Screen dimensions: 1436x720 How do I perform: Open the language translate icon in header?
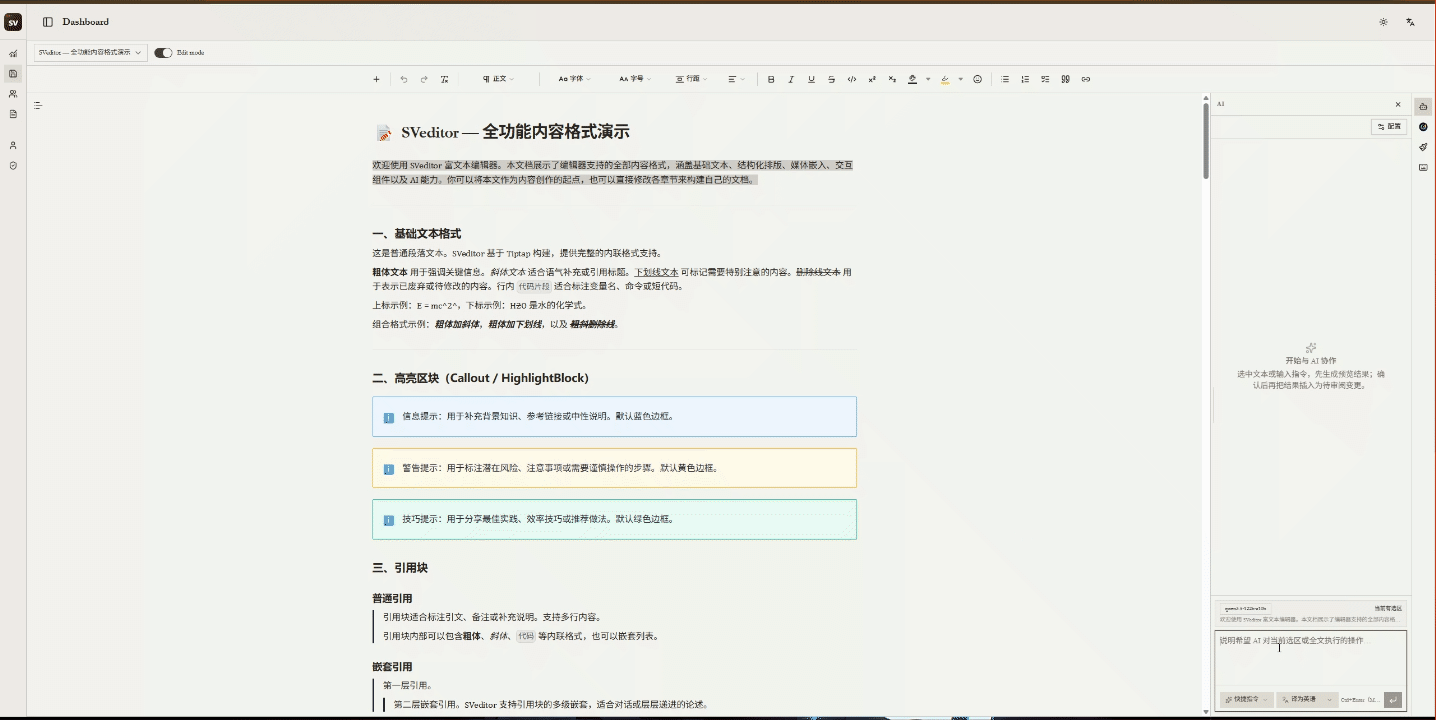(1410, 22)
